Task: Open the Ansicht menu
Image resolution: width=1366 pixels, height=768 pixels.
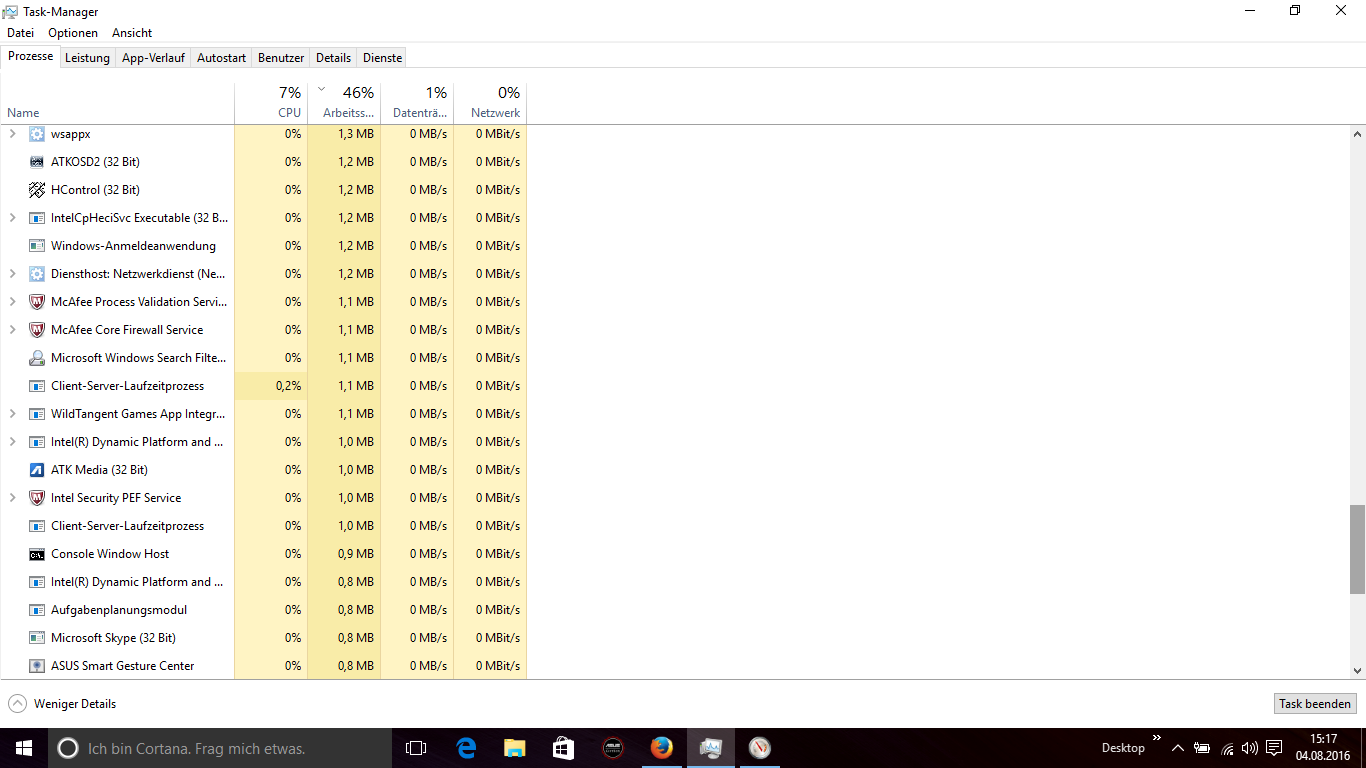Action: [132, 33]
